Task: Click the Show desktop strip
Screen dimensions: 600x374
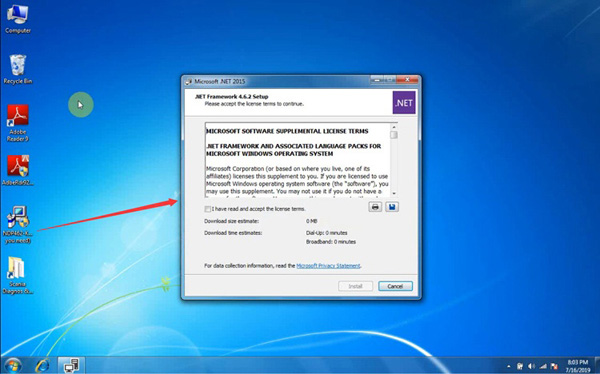Action: tap(597, 366)
